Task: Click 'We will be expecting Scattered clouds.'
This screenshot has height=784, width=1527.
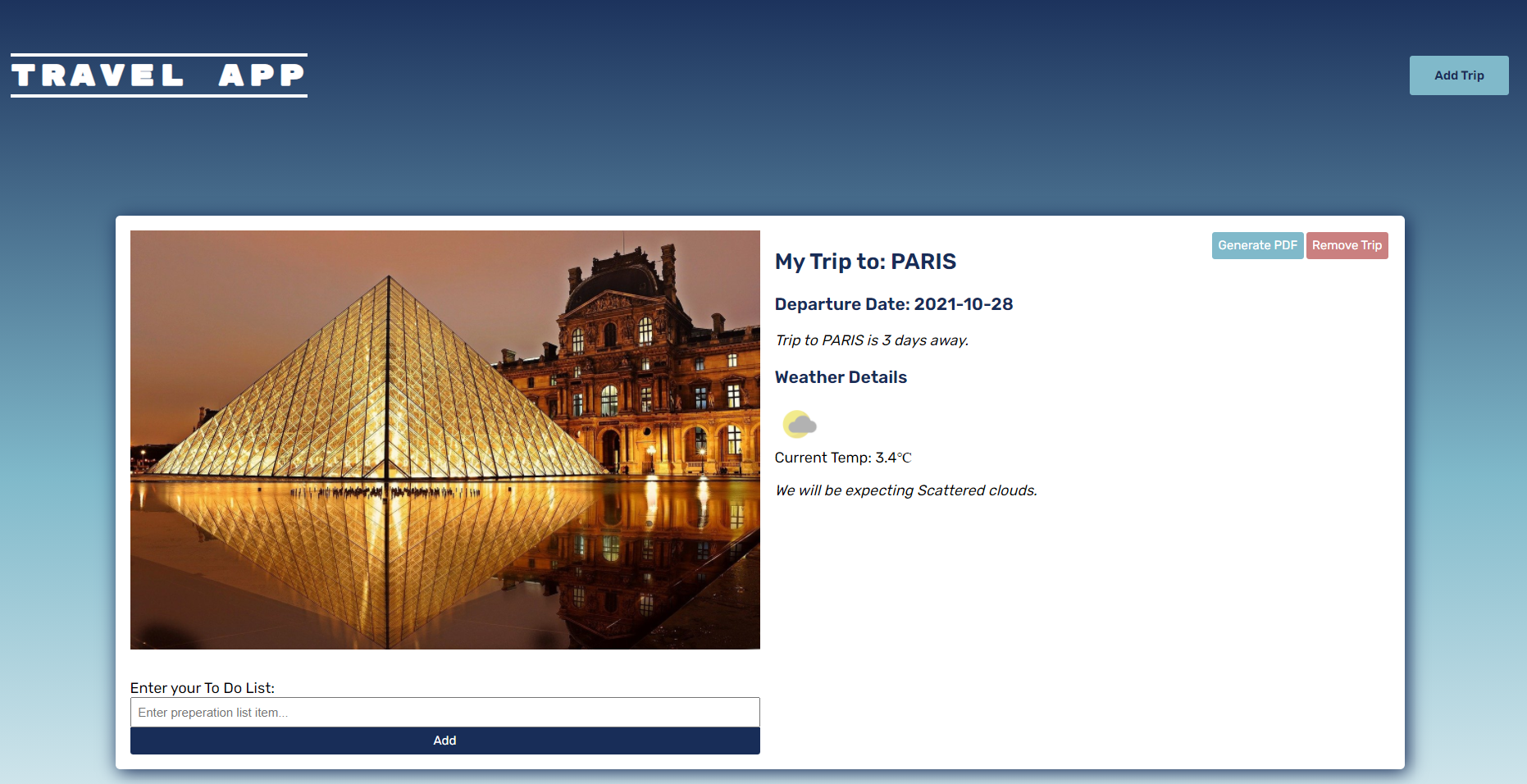Action: point(906,490)
